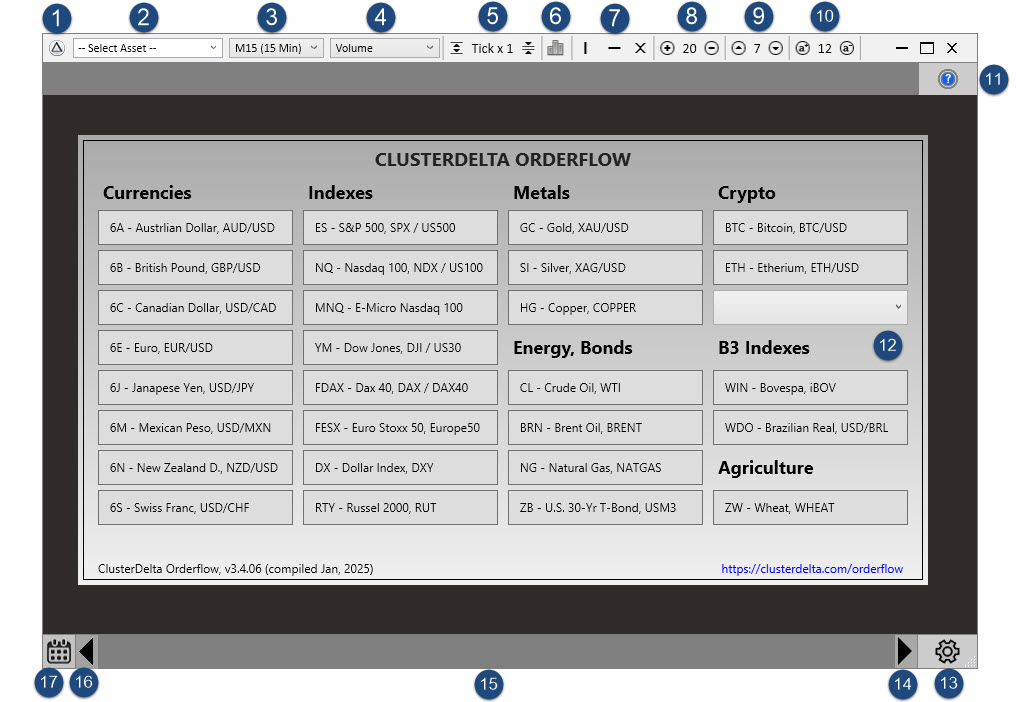Click the expand icon left of Tick x 1

457,48
